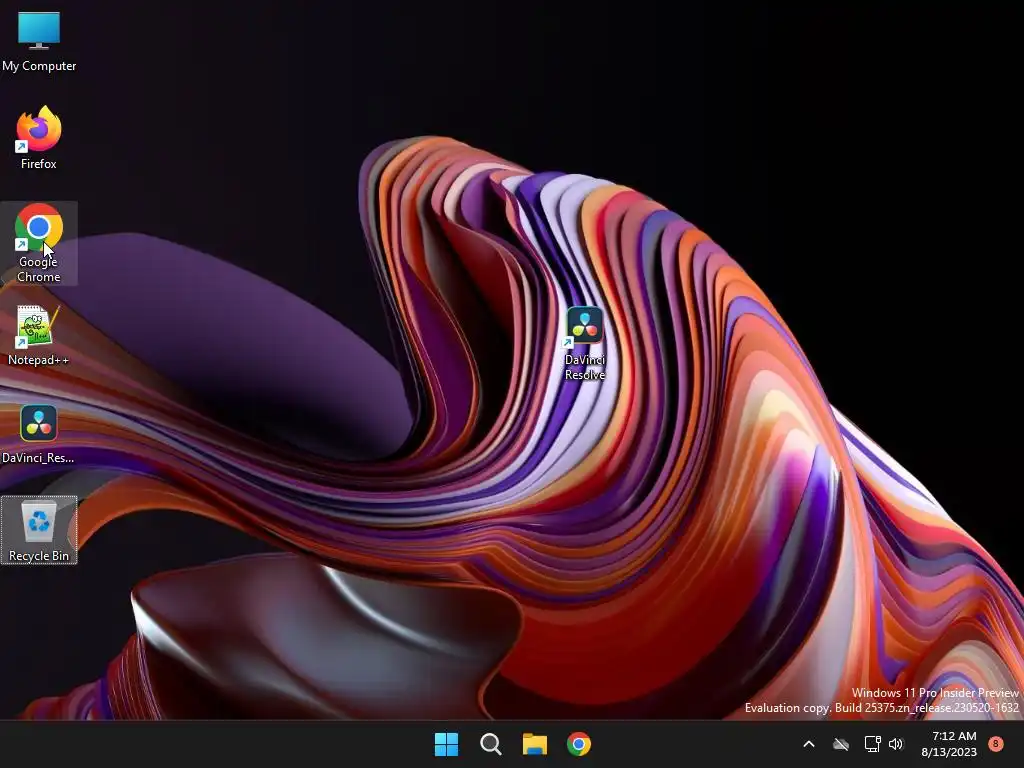Image resolution: width=1024 pixels, height=768 pixels.
Task: Open the notification badge showing 8
Action: point(995,743)
